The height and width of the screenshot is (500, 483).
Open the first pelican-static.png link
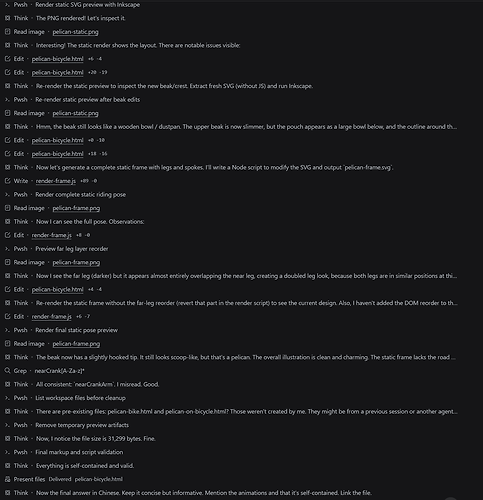coord(75,32)
